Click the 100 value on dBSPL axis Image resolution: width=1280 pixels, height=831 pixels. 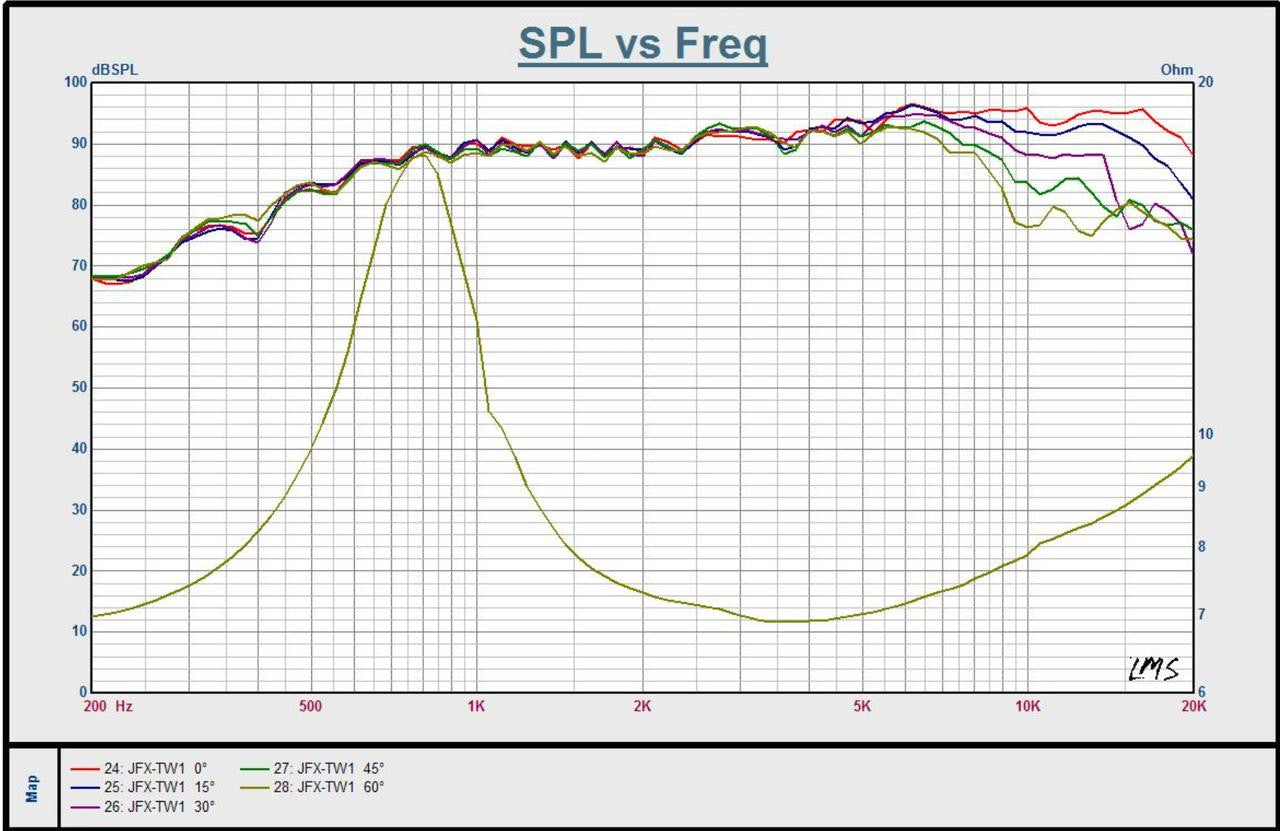(76, 82)
